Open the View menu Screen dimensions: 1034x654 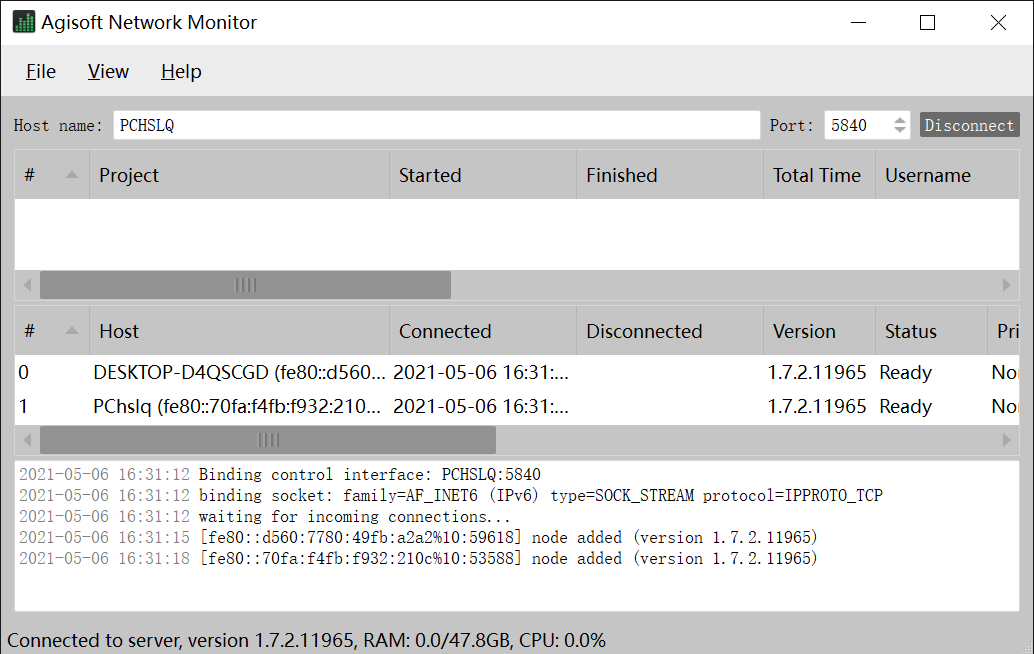pyautogui.click(x=108, y=71)
